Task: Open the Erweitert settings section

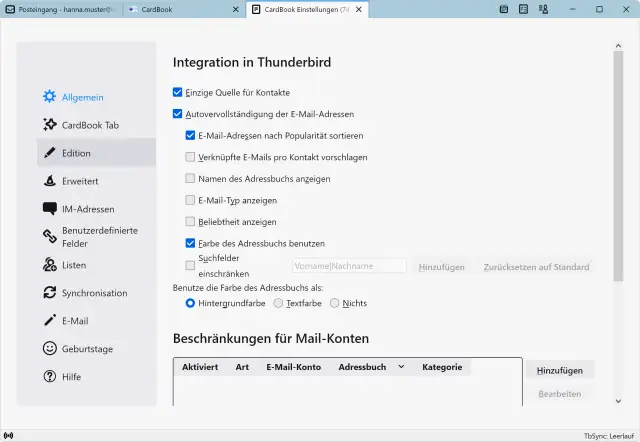Action: pos(96,181)
